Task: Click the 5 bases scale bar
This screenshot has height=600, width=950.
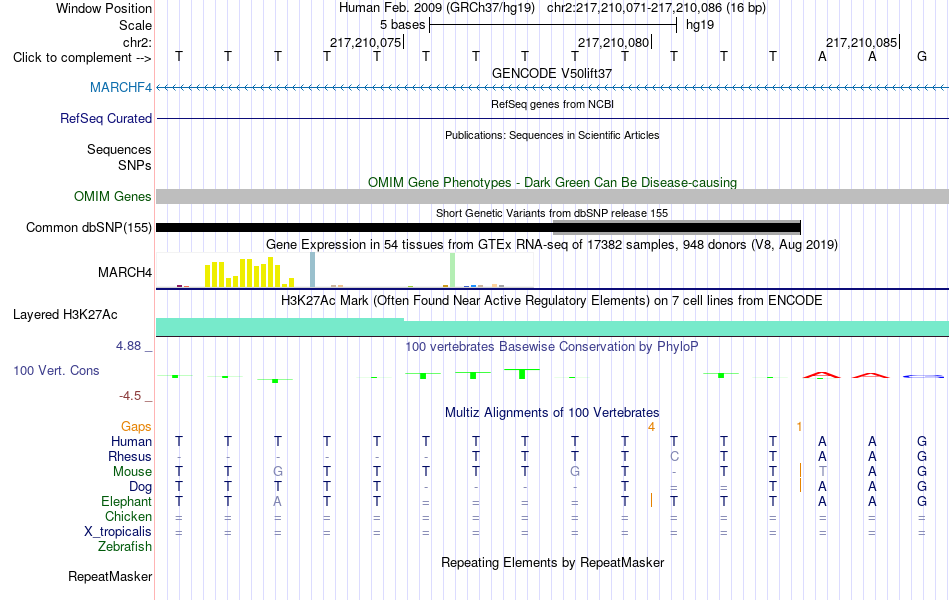Action: coord(553,25)
